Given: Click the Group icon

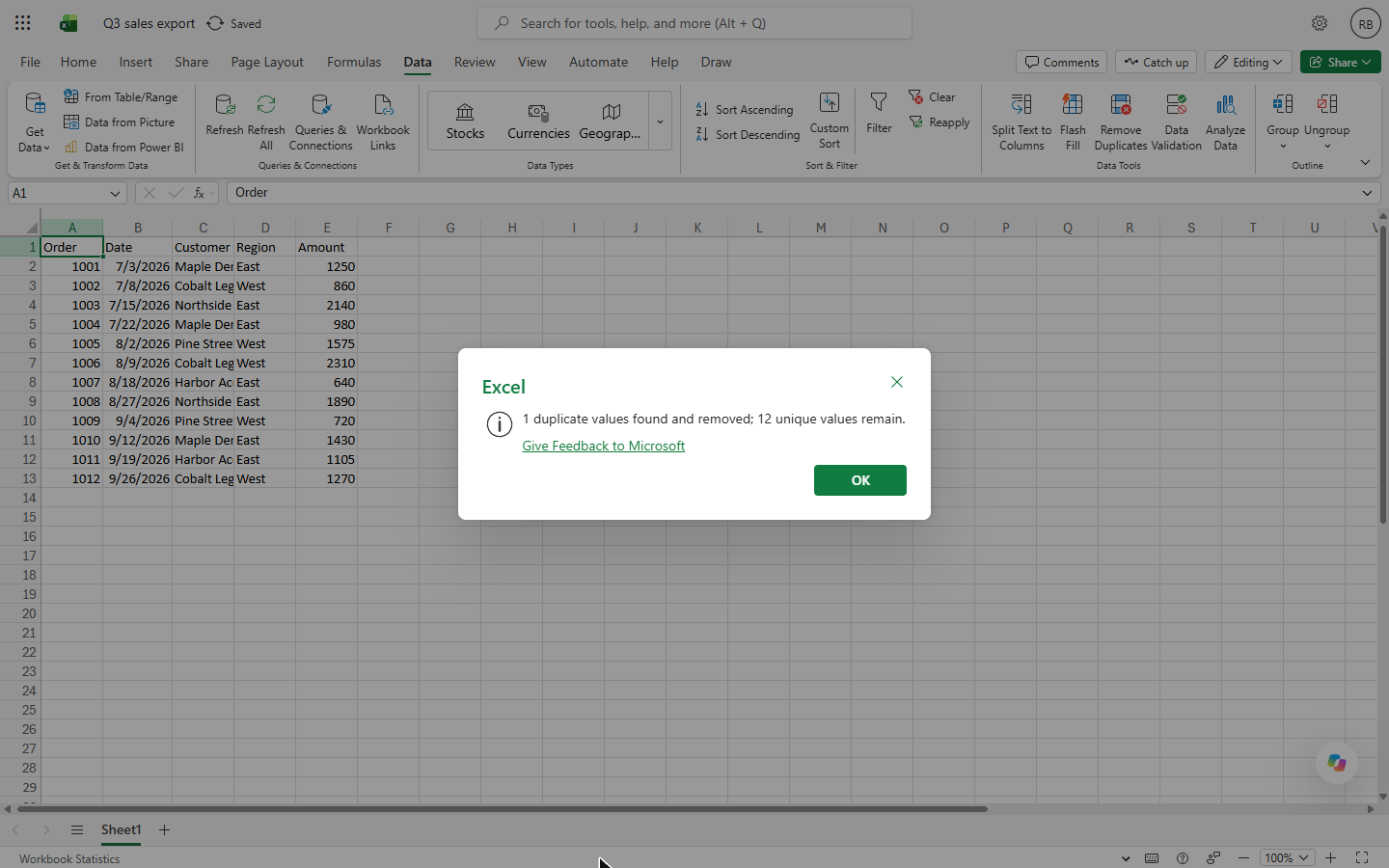Looking at the screenshot, I should click(1282, 104).
